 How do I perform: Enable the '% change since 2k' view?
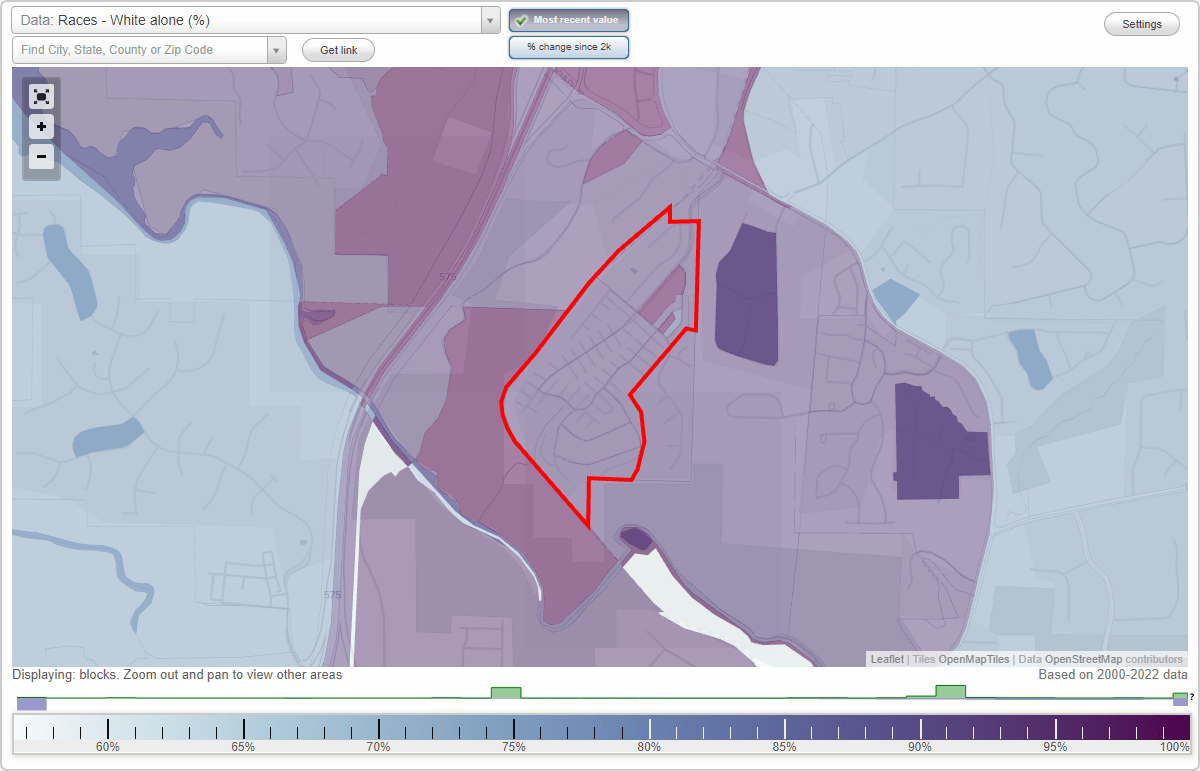pos(568,46)
